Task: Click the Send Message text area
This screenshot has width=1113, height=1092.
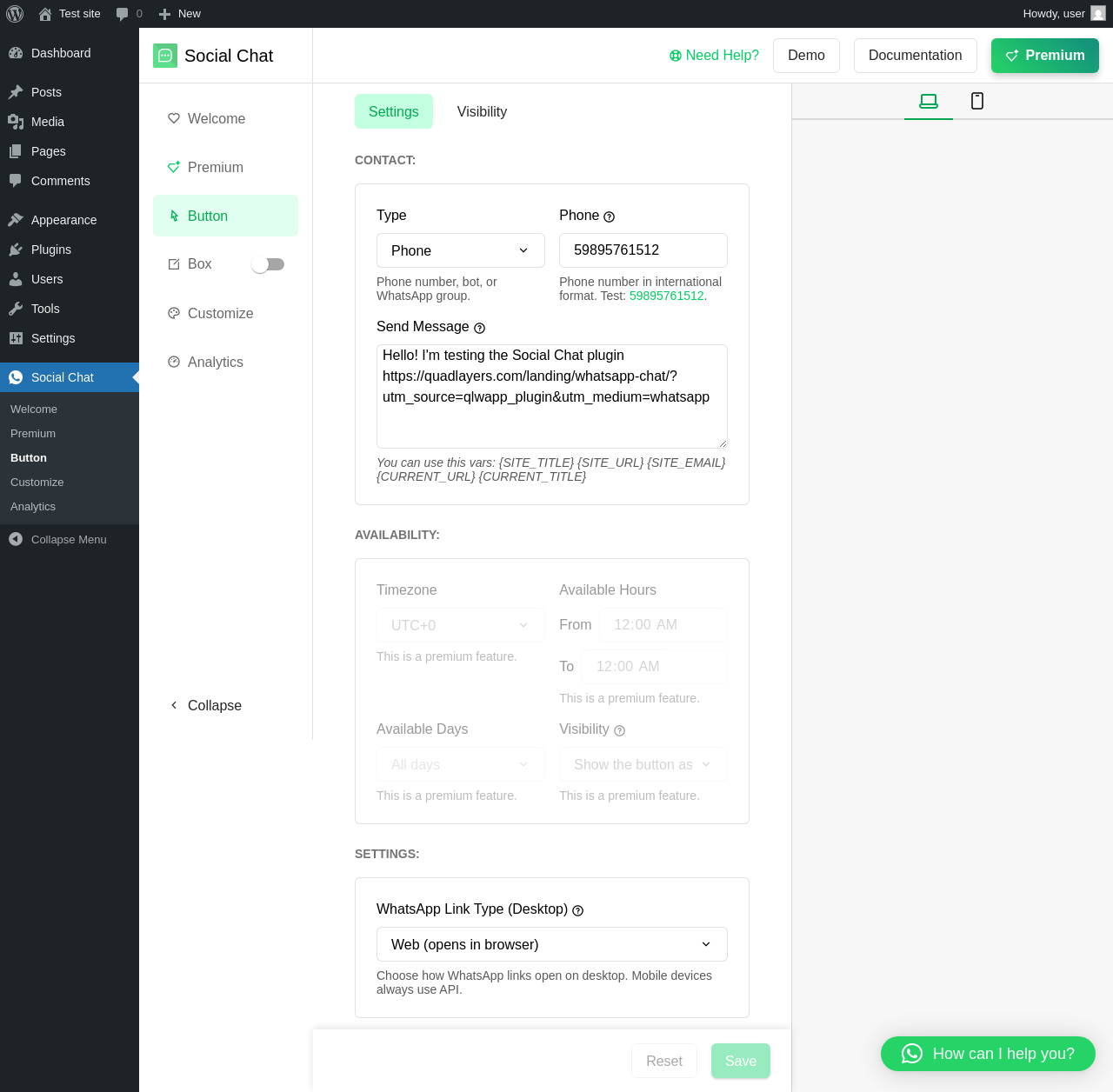Action: click(552, 396)
